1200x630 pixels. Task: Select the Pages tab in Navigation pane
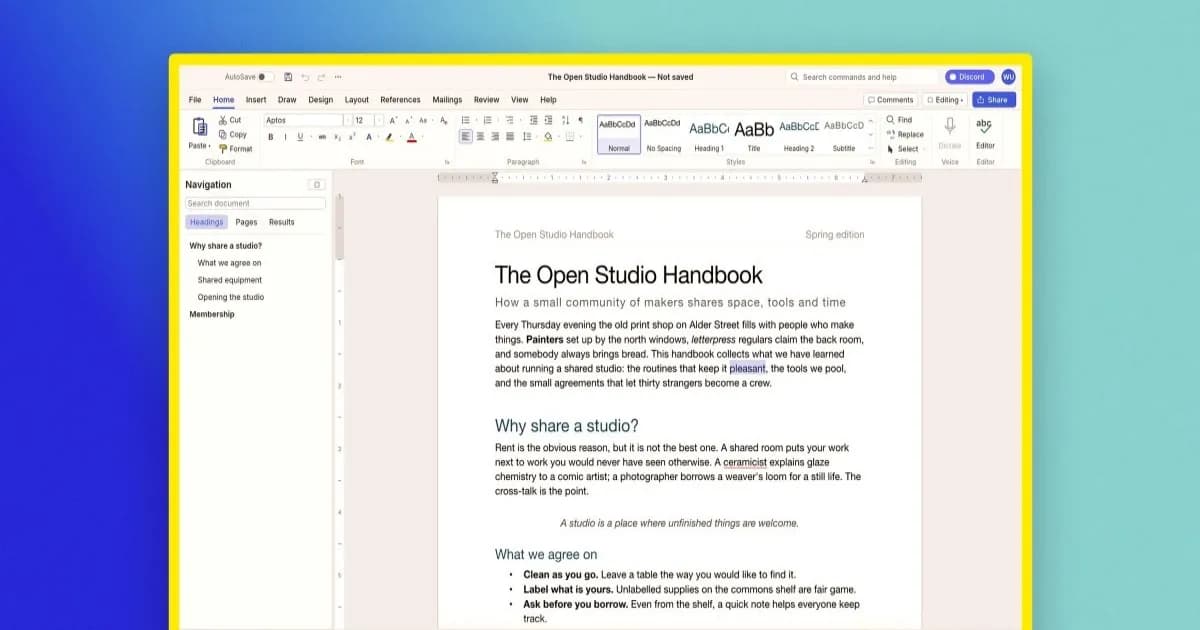pyautogui.click(x=246, y=222)
